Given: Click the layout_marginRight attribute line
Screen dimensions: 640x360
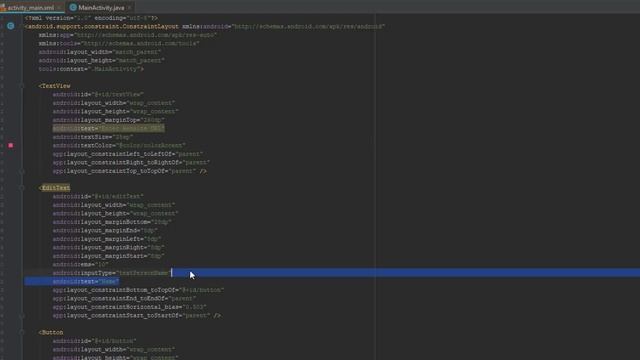Looking at the screenshot, I should (108, 247).
